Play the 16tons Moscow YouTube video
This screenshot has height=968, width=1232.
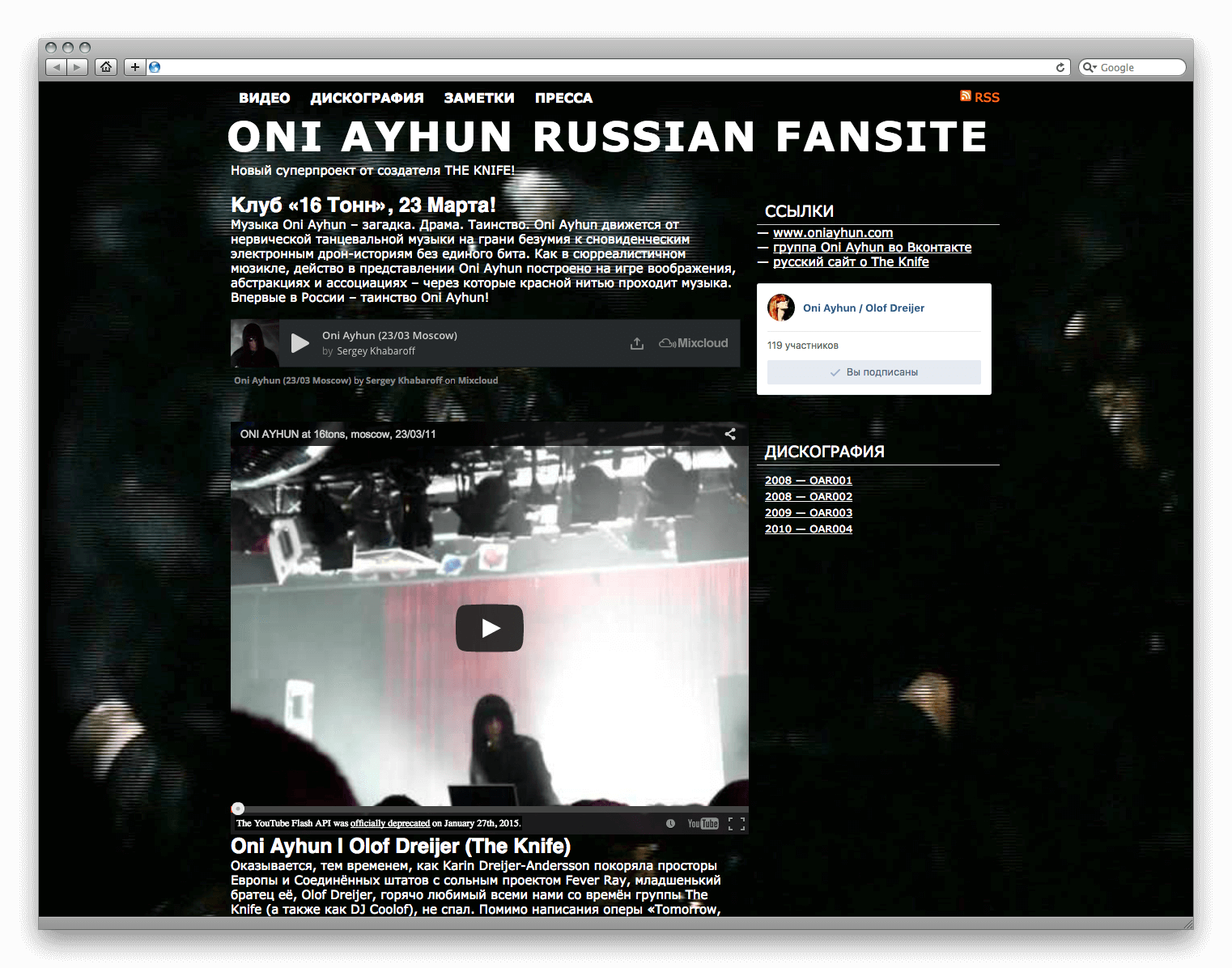489,628
